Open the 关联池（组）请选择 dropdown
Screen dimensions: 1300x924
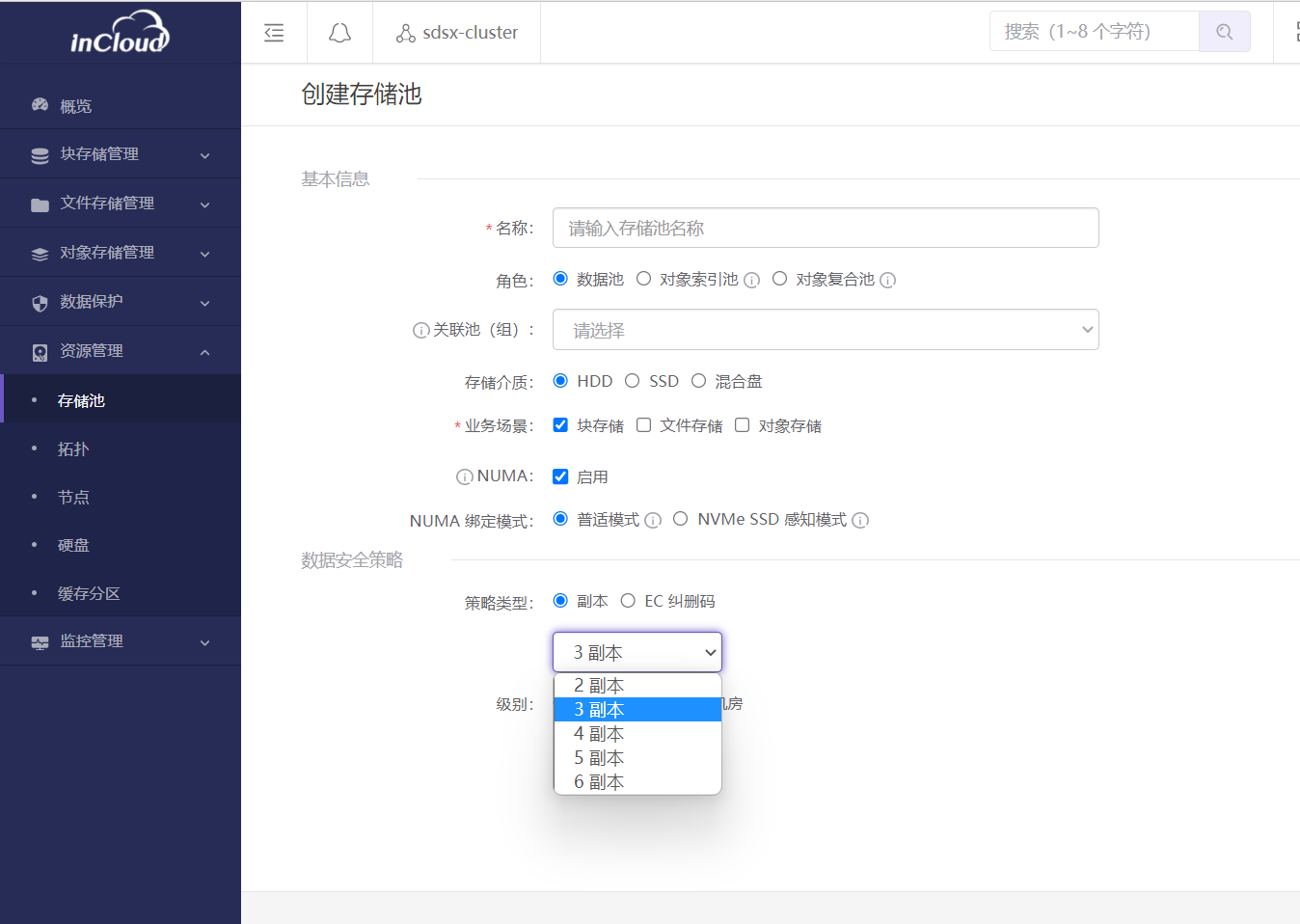coord(826,330)
